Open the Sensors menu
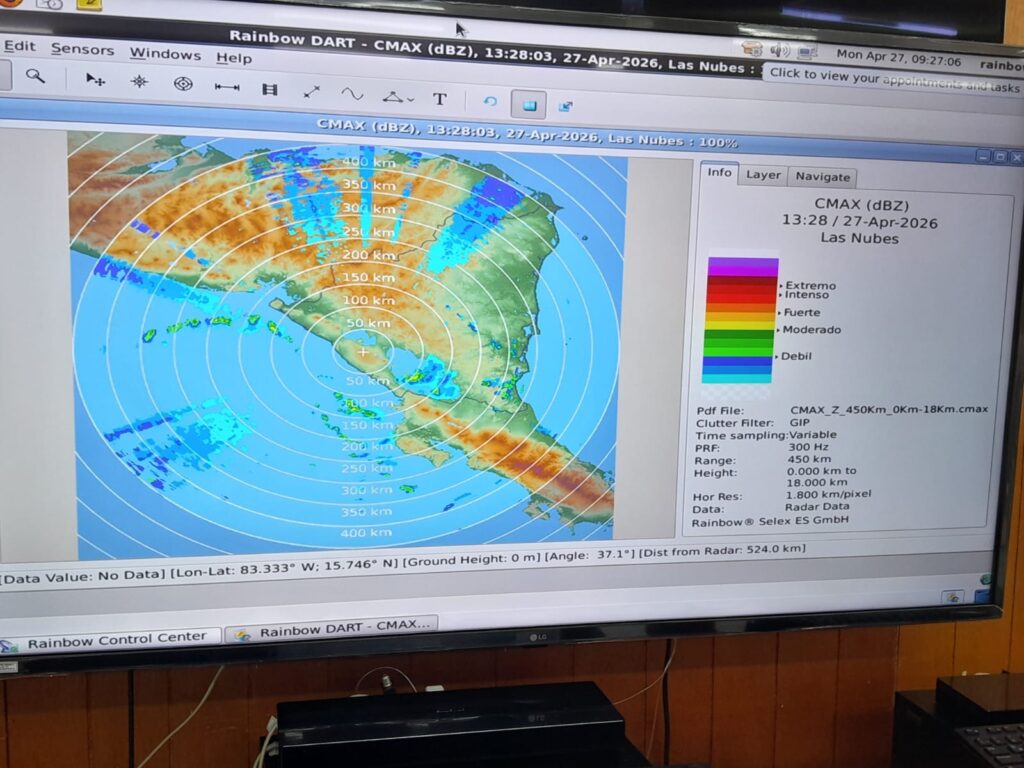Image resolution: width=1024 pixels, height=768 pixels. [x=82, y=49]
